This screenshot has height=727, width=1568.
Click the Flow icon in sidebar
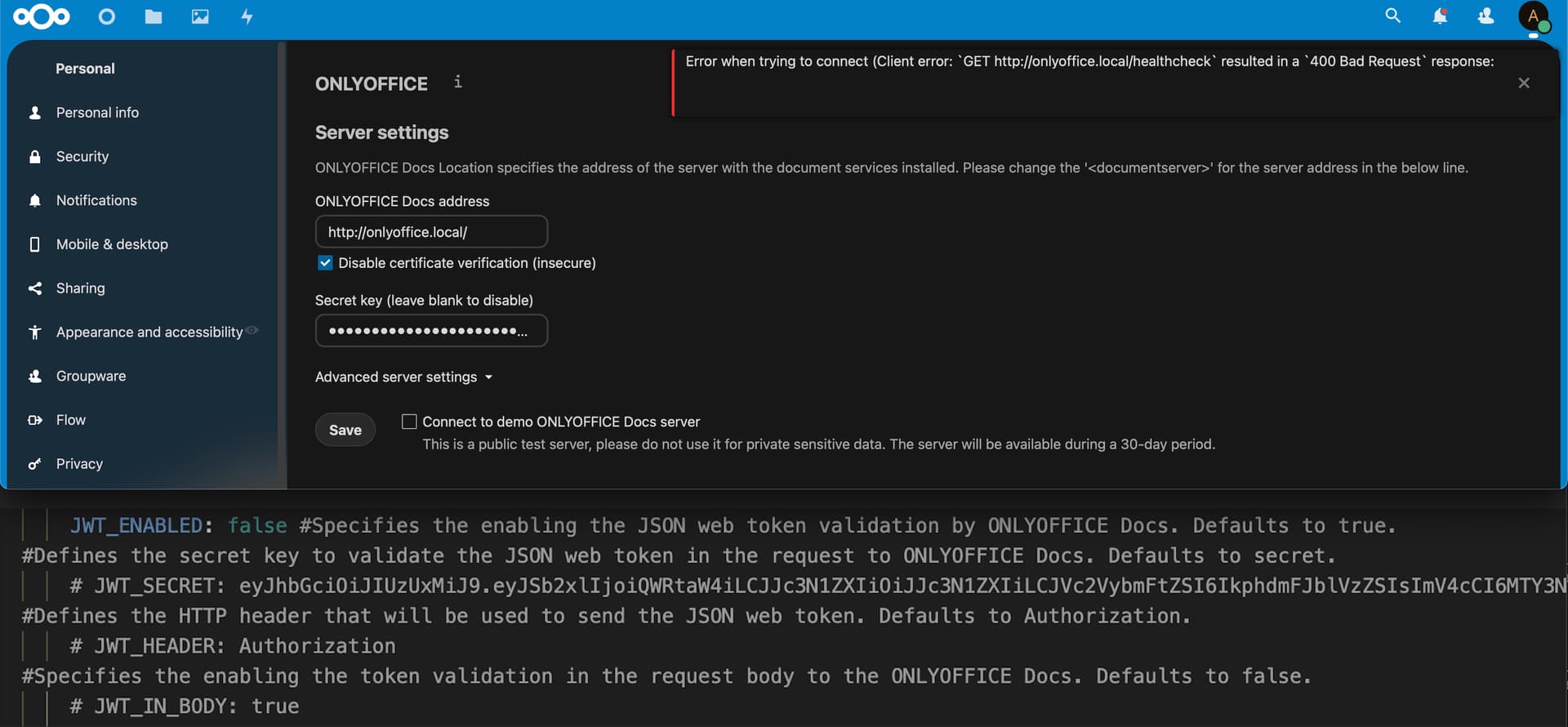pos(34,420)
